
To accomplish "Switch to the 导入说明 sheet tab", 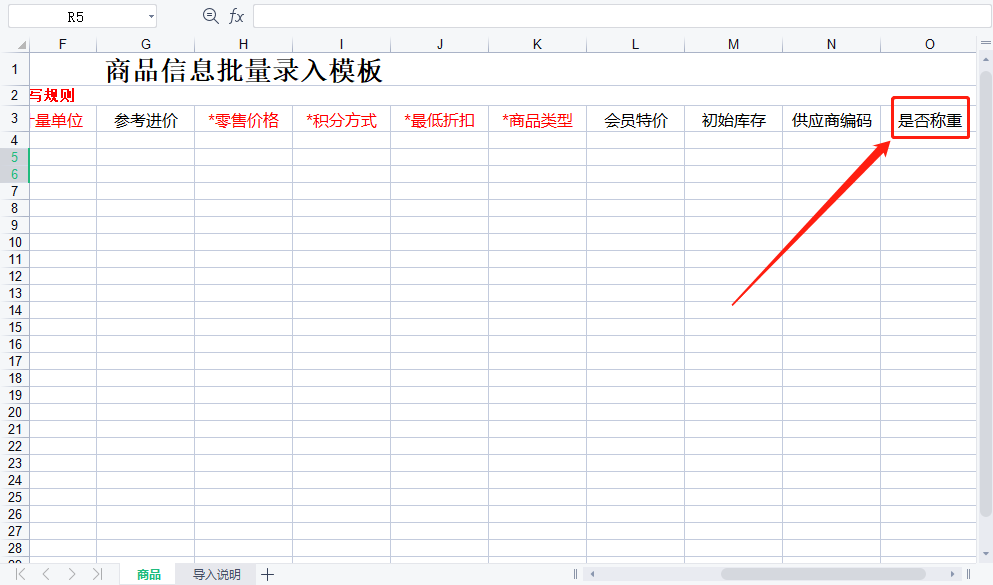I will [x=216, y=574].
